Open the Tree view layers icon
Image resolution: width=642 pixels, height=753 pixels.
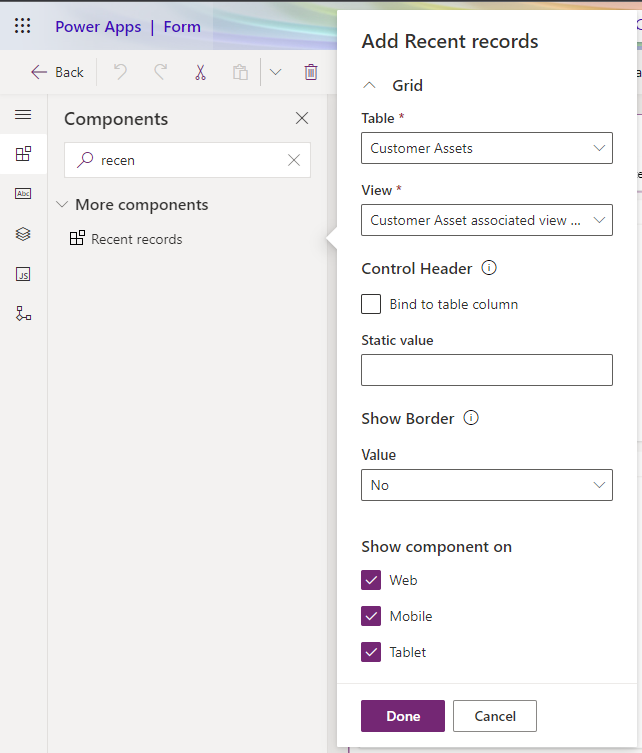(x=23, y=234)
